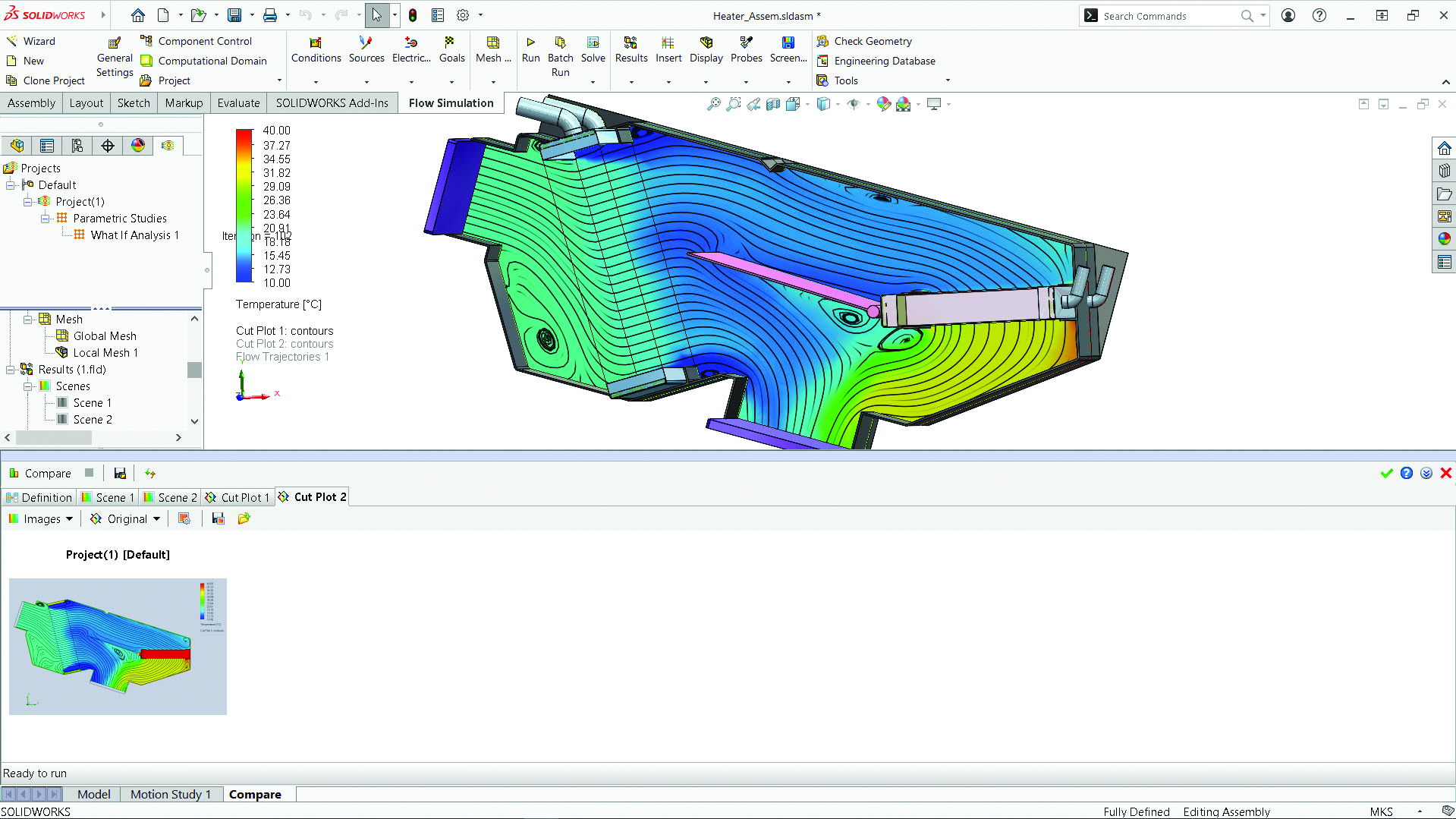
Task: Open the Probes tool
Action: 747,50
